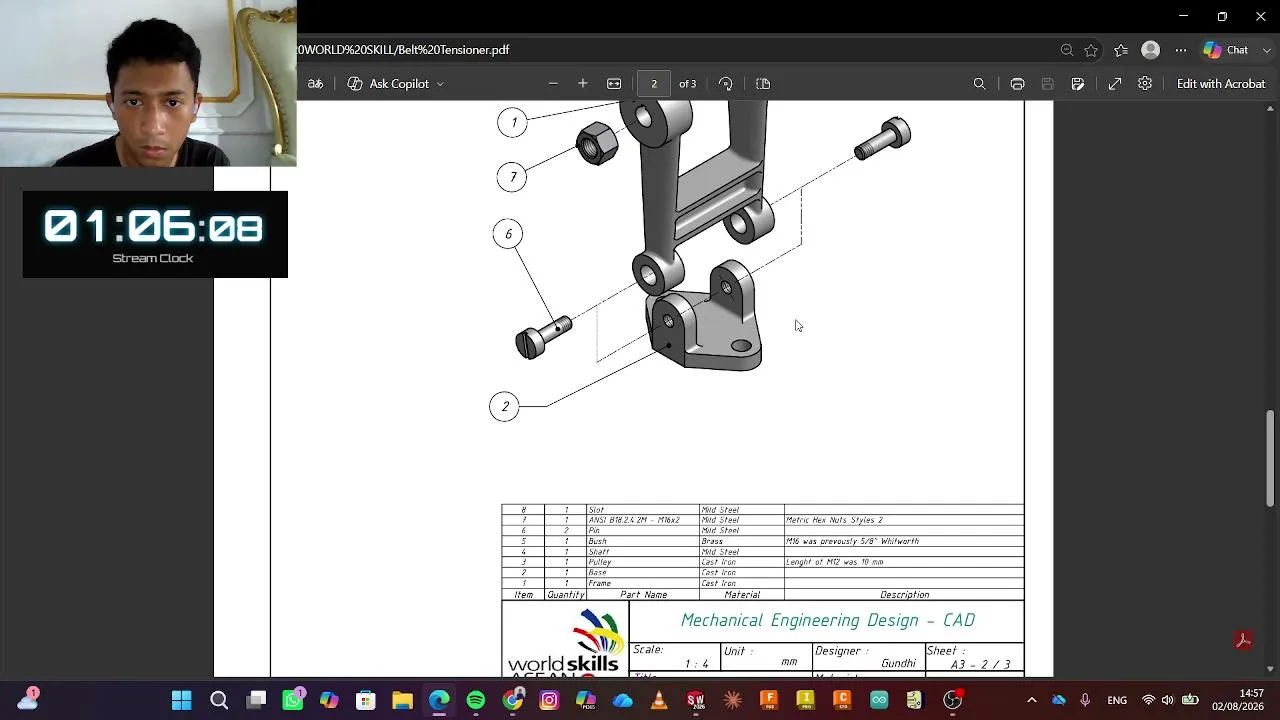Click the Adobe Acrobat floating icon

click(x=1244, y=641)
